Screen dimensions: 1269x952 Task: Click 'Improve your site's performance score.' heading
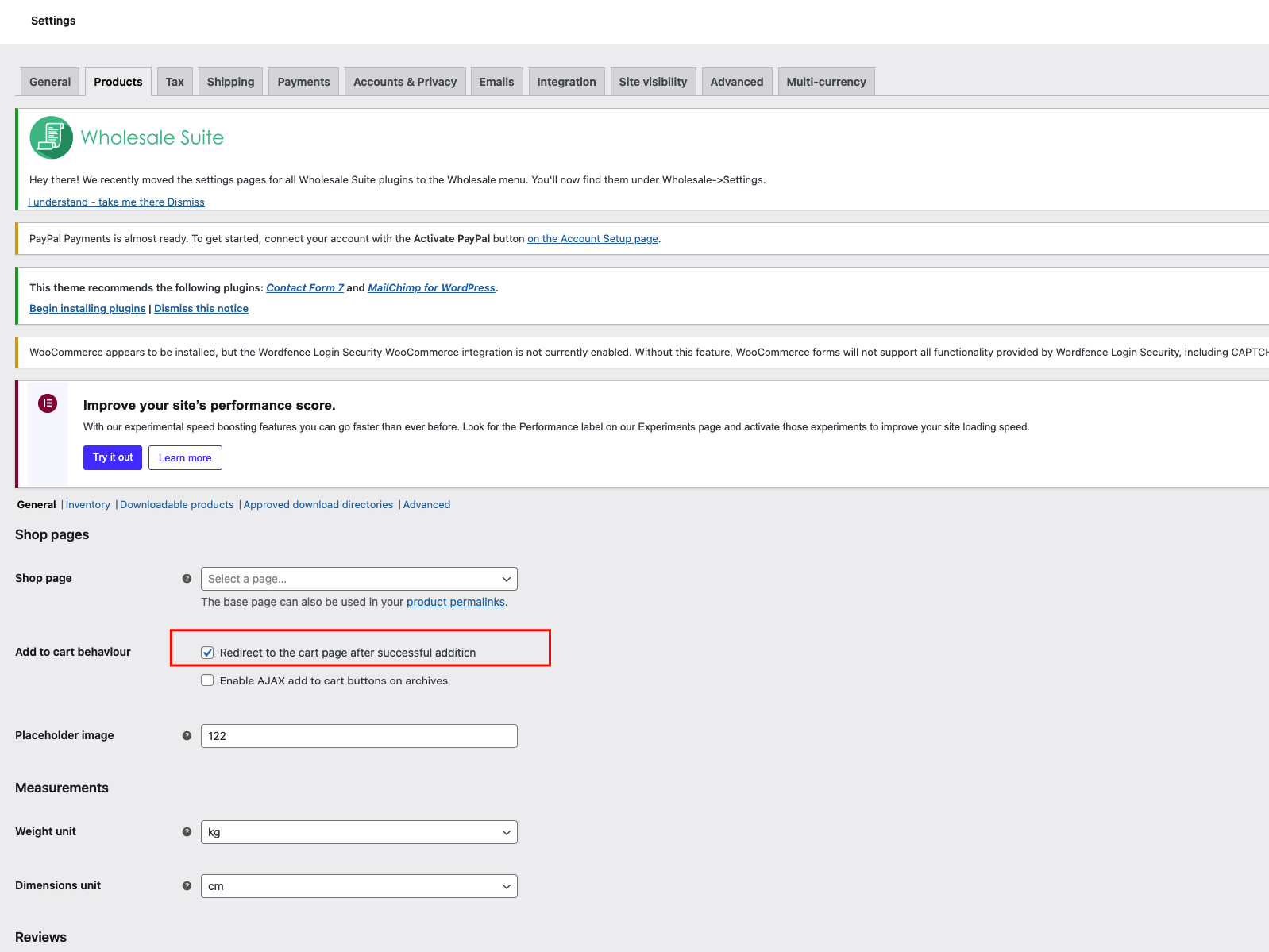coord(210,405)
